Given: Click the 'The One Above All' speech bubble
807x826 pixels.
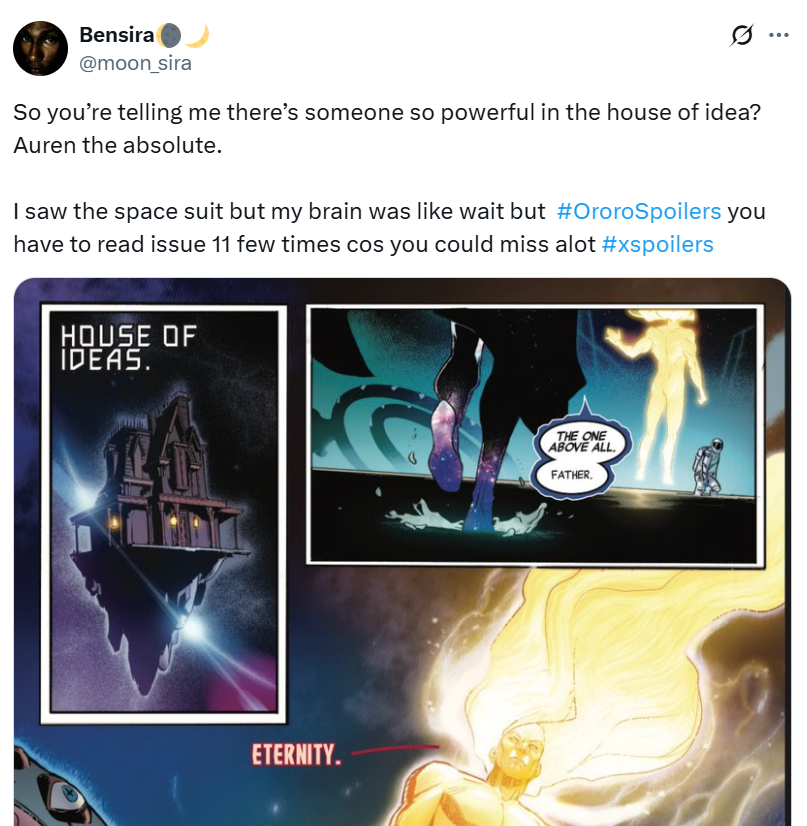Looking at the screenshot, I should coord(582,441).
